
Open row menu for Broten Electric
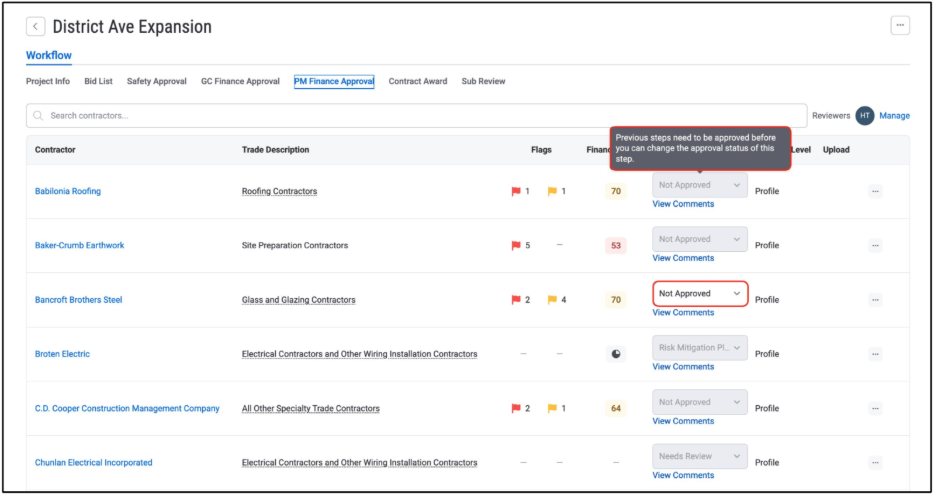pos(875,354)
